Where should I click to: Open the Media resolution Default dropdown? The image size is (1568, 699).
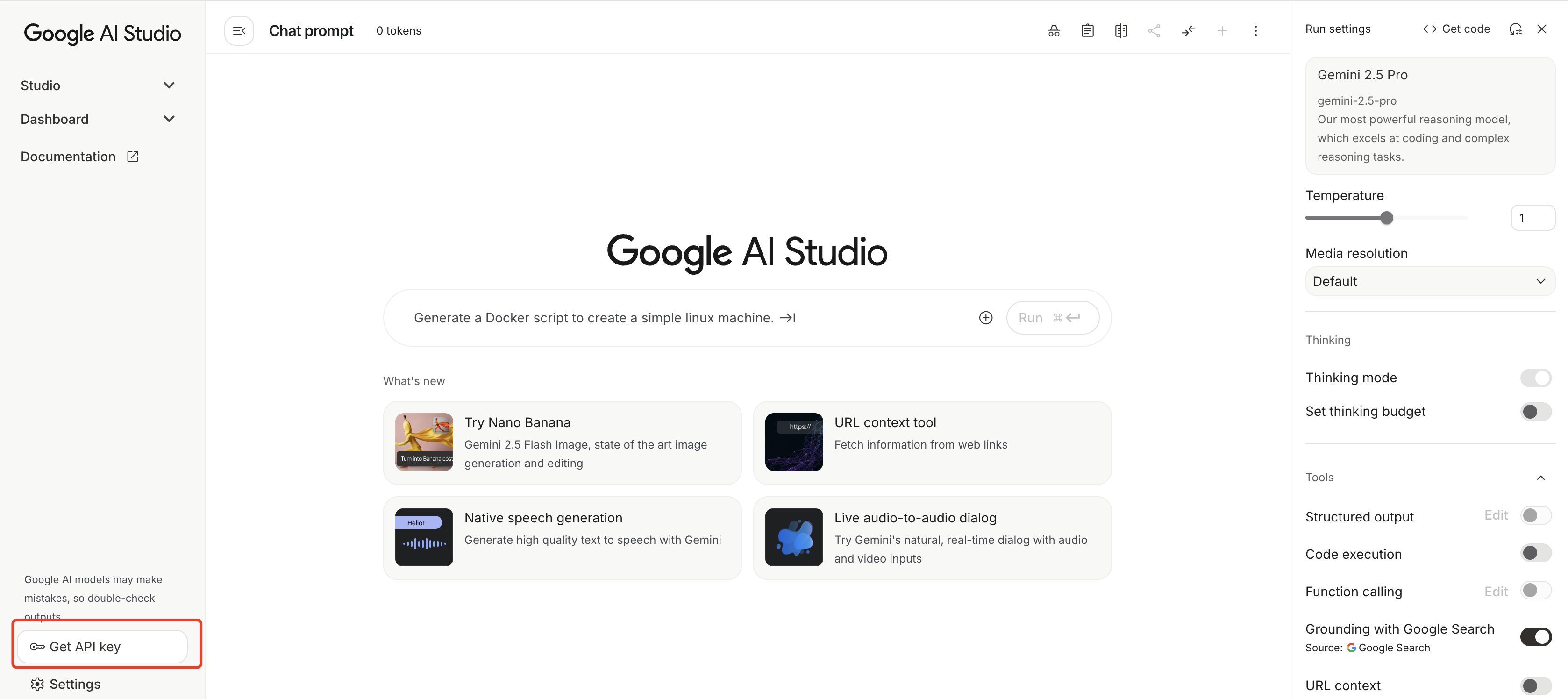(x=1430, y=281)
